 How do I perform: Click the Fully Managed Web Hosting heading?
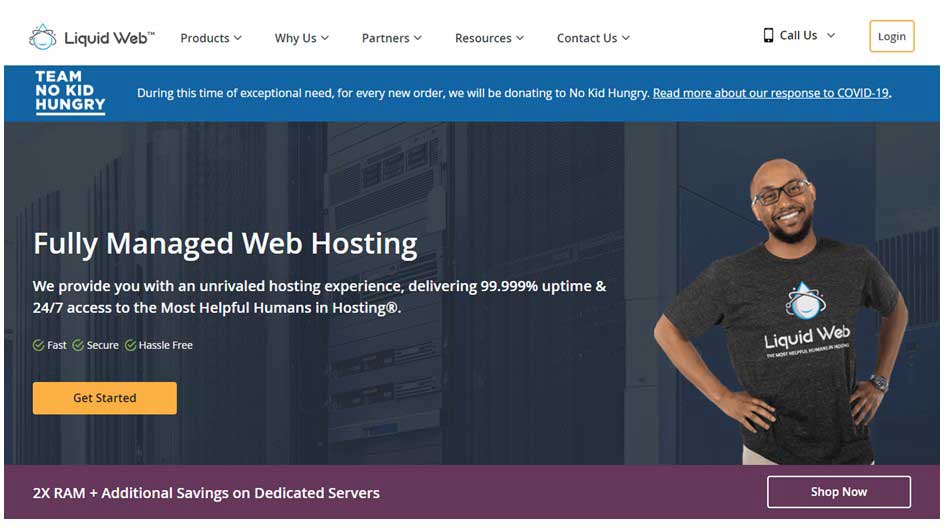(225, 244)
